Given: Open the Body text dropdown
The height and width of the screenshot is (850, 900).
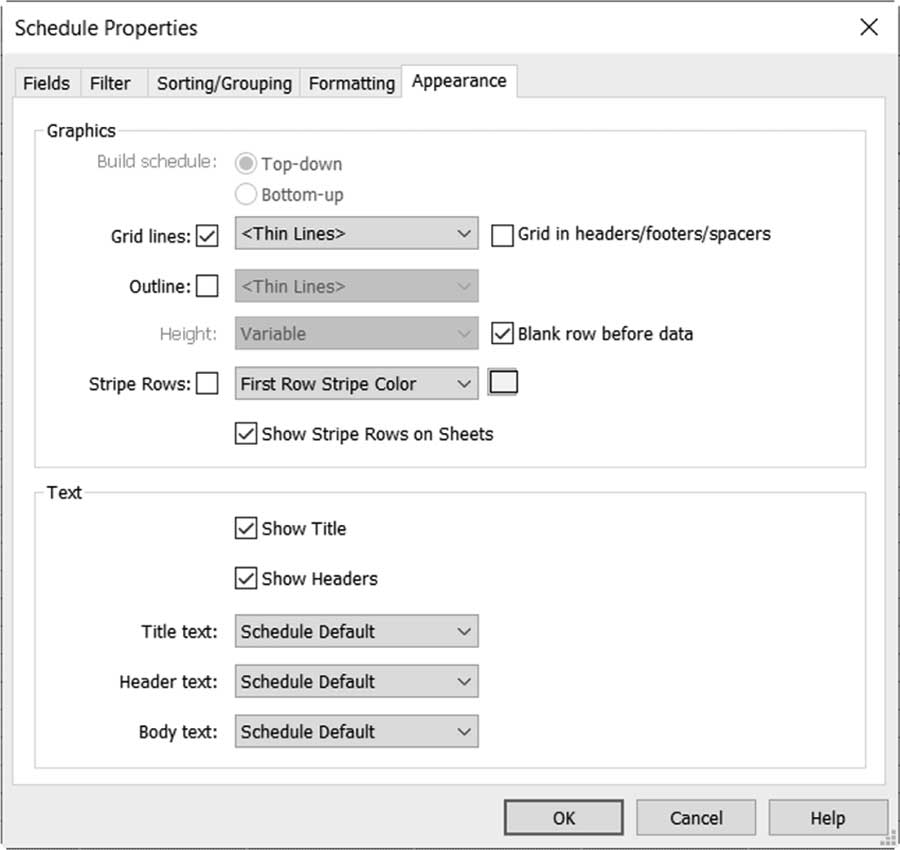Looking at the screenshot, I should point(356,731).
